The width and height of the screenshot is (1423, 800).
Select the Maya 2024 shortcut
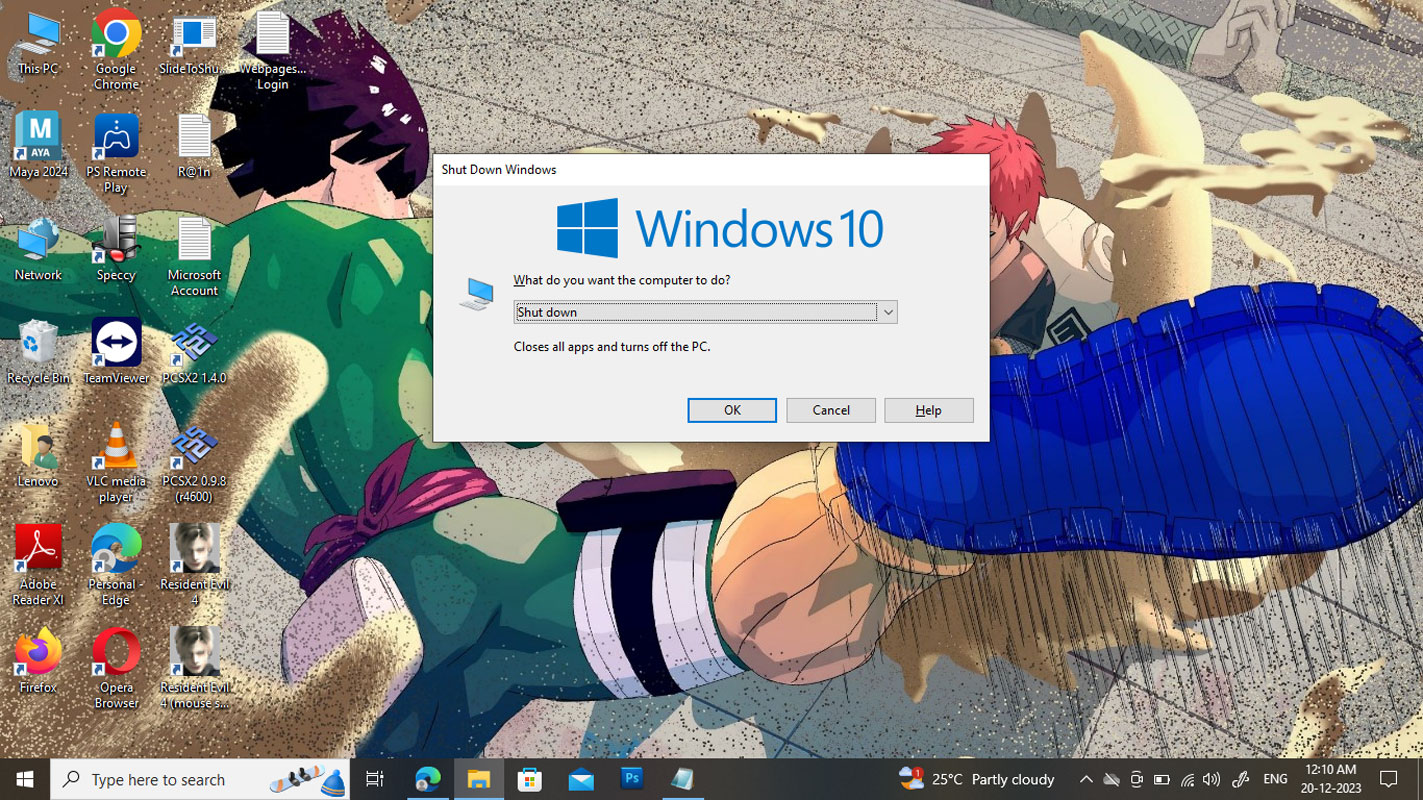tap(38, 145)
